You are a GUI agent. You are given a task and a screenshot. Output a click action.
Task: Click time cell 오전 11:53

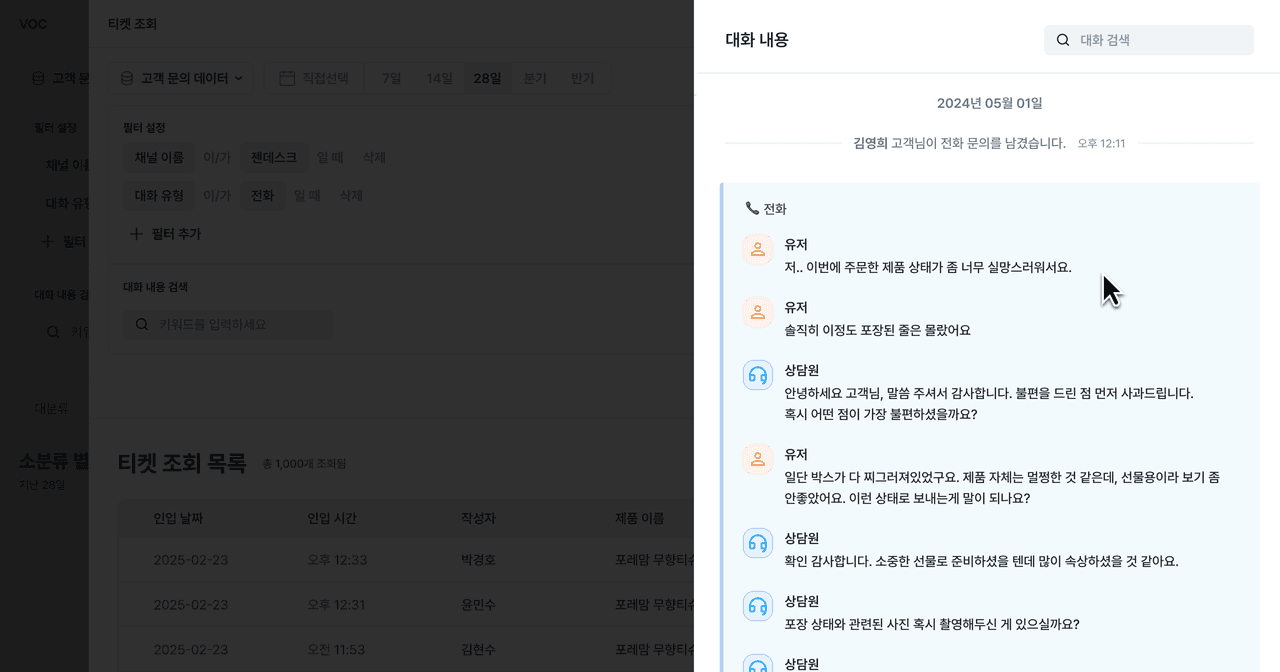point(337,649)
